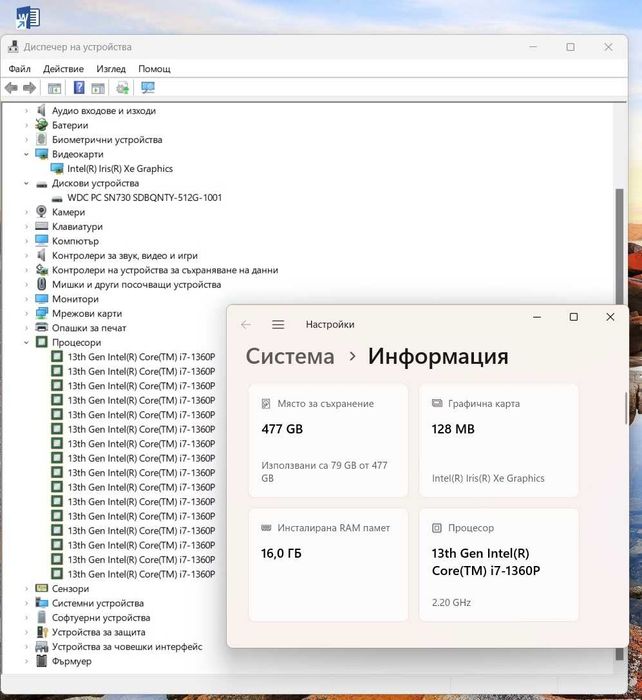Expand the Фърмуер category
642x700 pixels.
tap(26, 661)
